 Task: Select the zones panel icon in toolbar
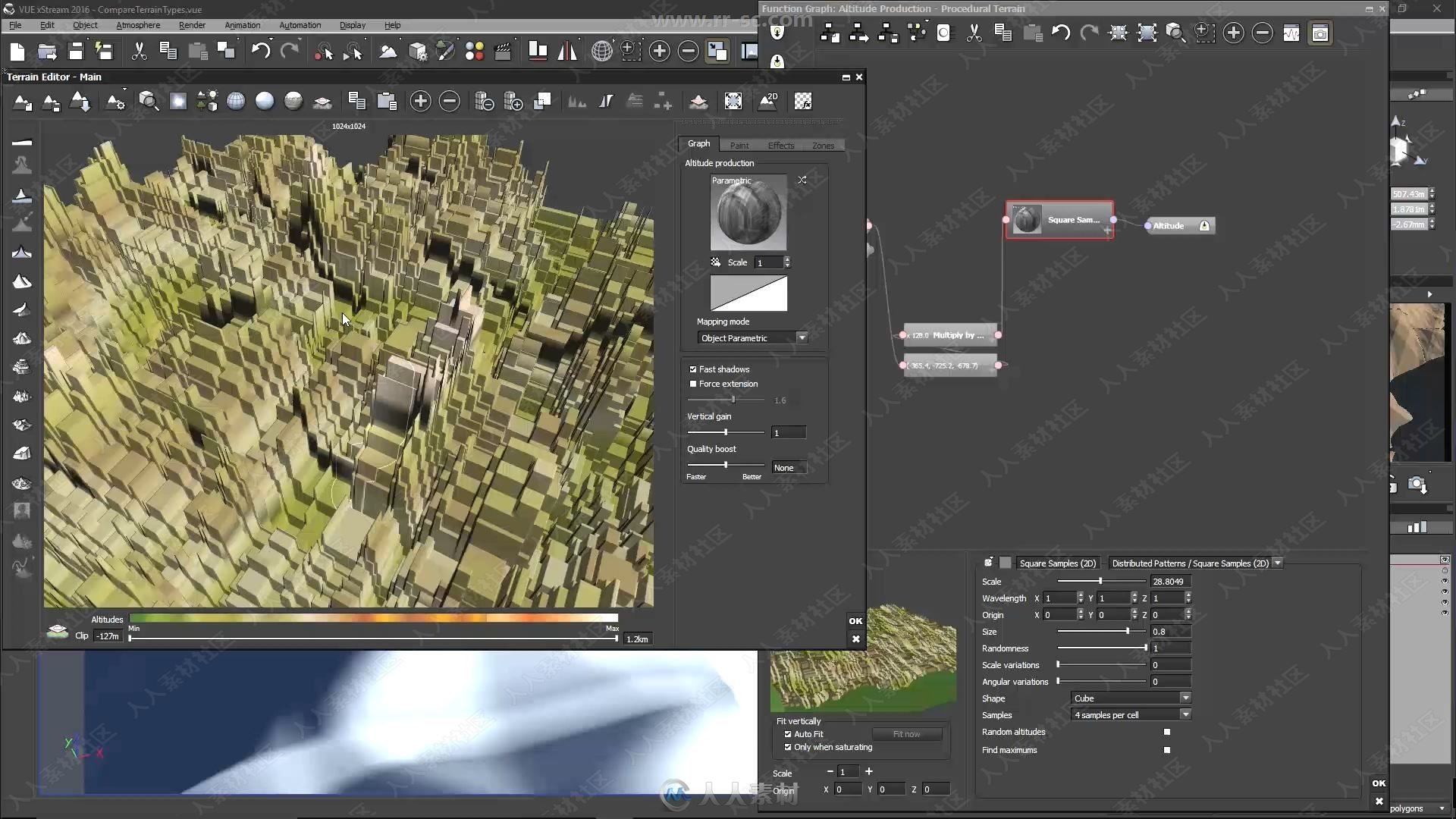click(822, 145)
